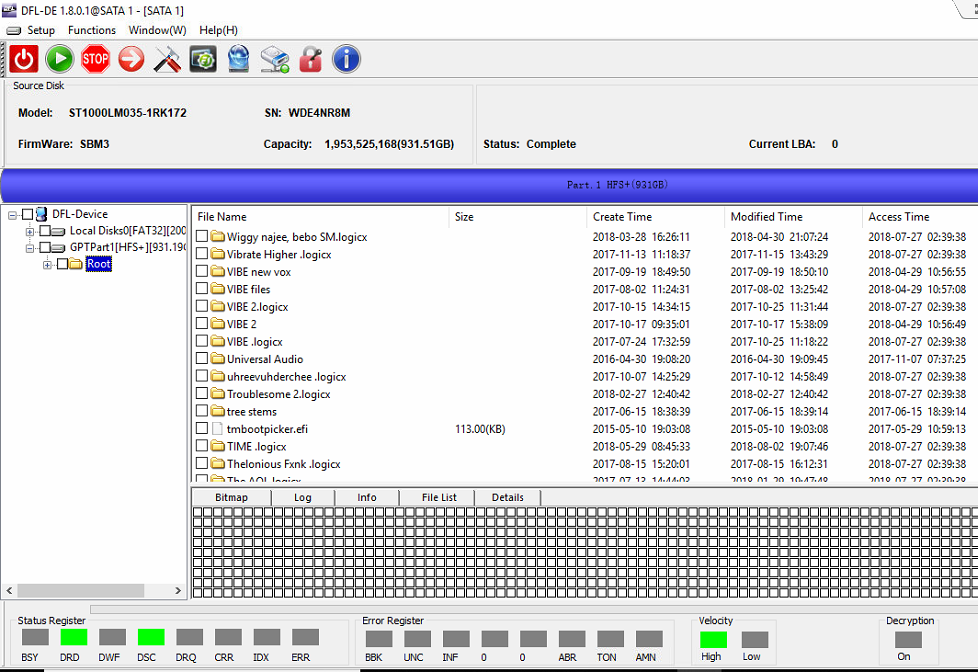Click folder icon of Universal Audio
The image size is (978, 672).
(218, 359)
